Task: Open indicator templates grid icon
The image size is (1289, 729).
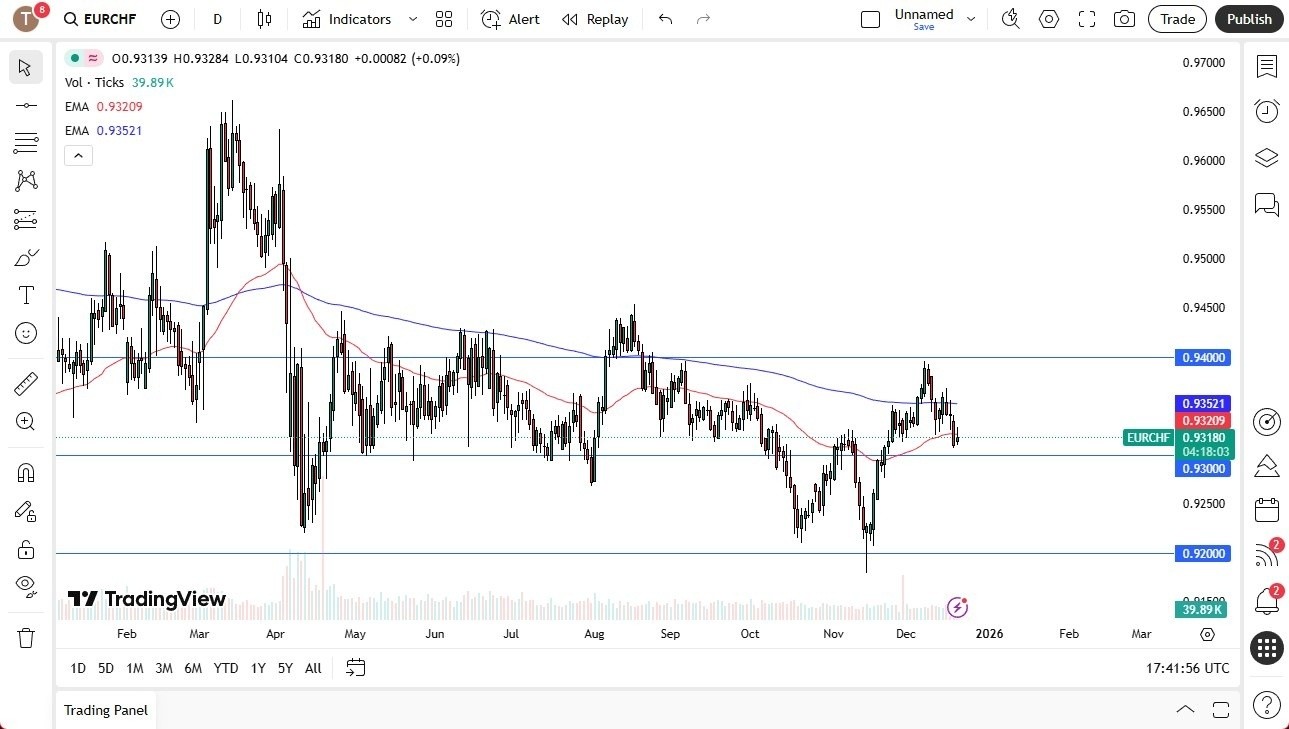Action: click(x=444, y=19)
